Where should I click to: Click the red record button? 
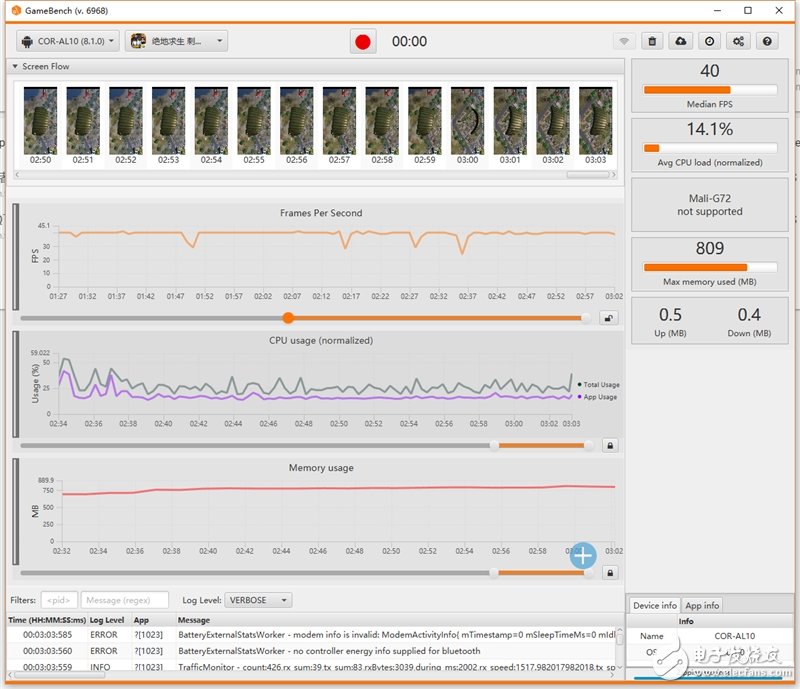tap(363, 42)
